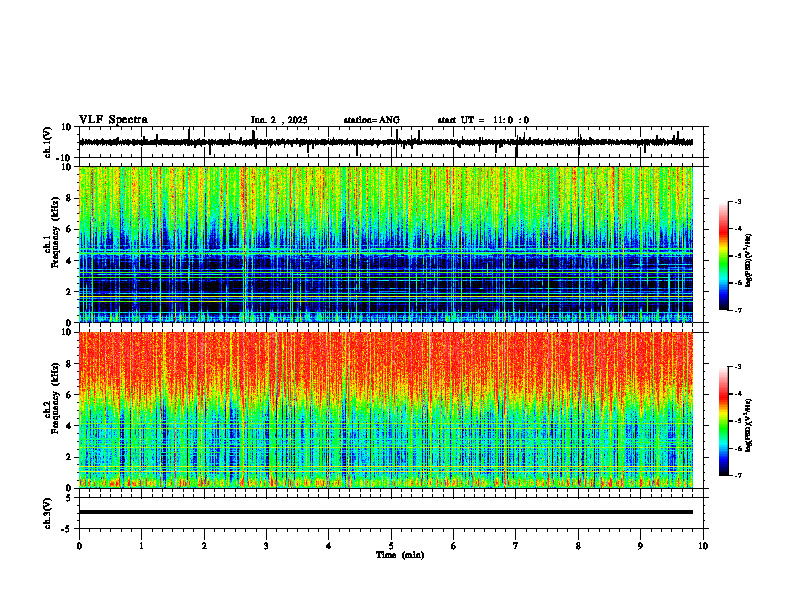Click the ch.1 colorbar log(PSD) units label

pos(749,260)
